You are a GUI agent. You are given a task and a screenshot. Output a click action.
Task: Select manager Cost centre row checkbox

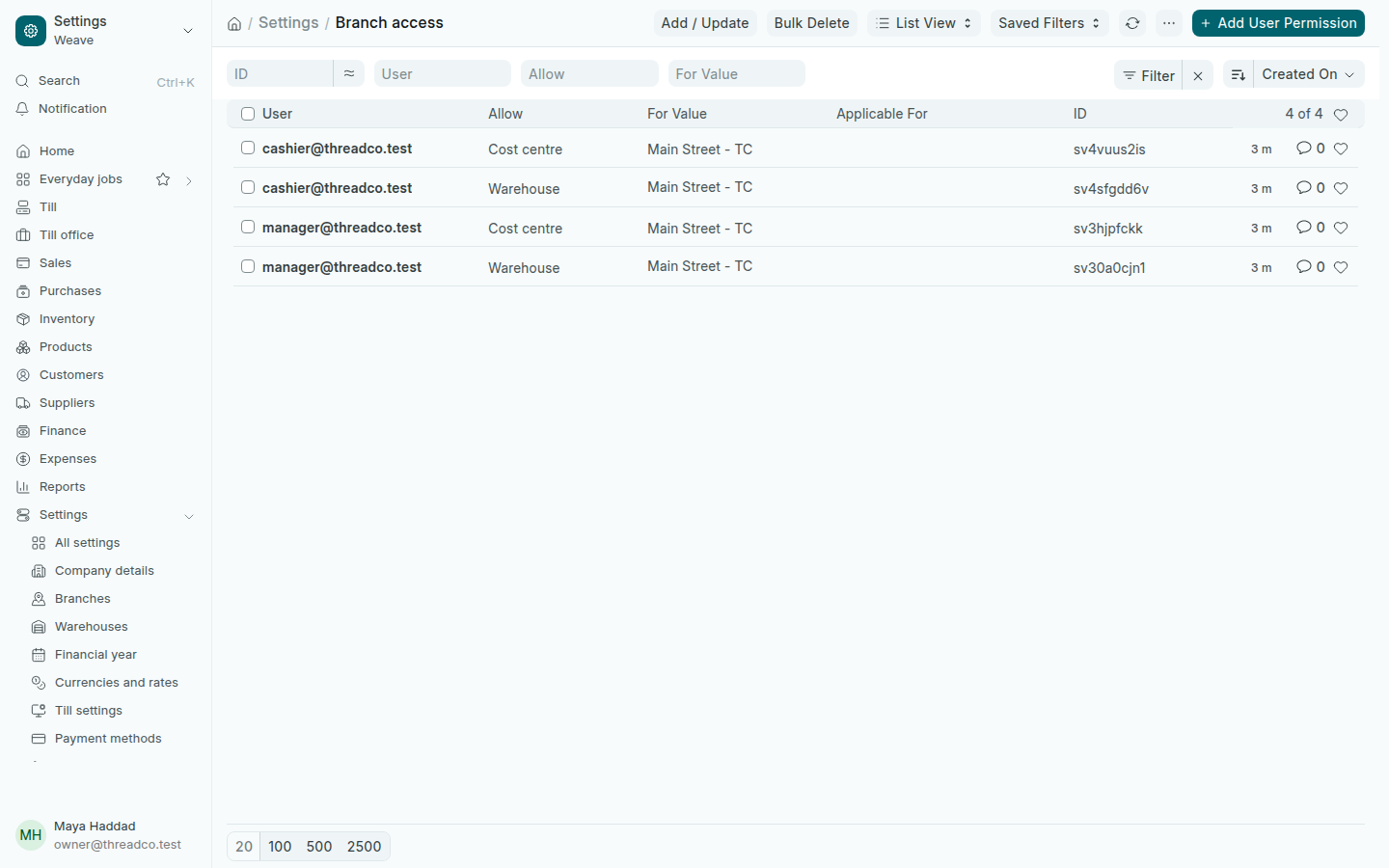[x=248, y=227]
